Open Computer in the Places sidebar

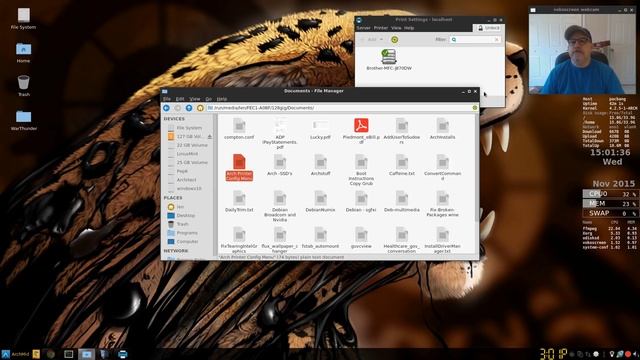(183, 242)
